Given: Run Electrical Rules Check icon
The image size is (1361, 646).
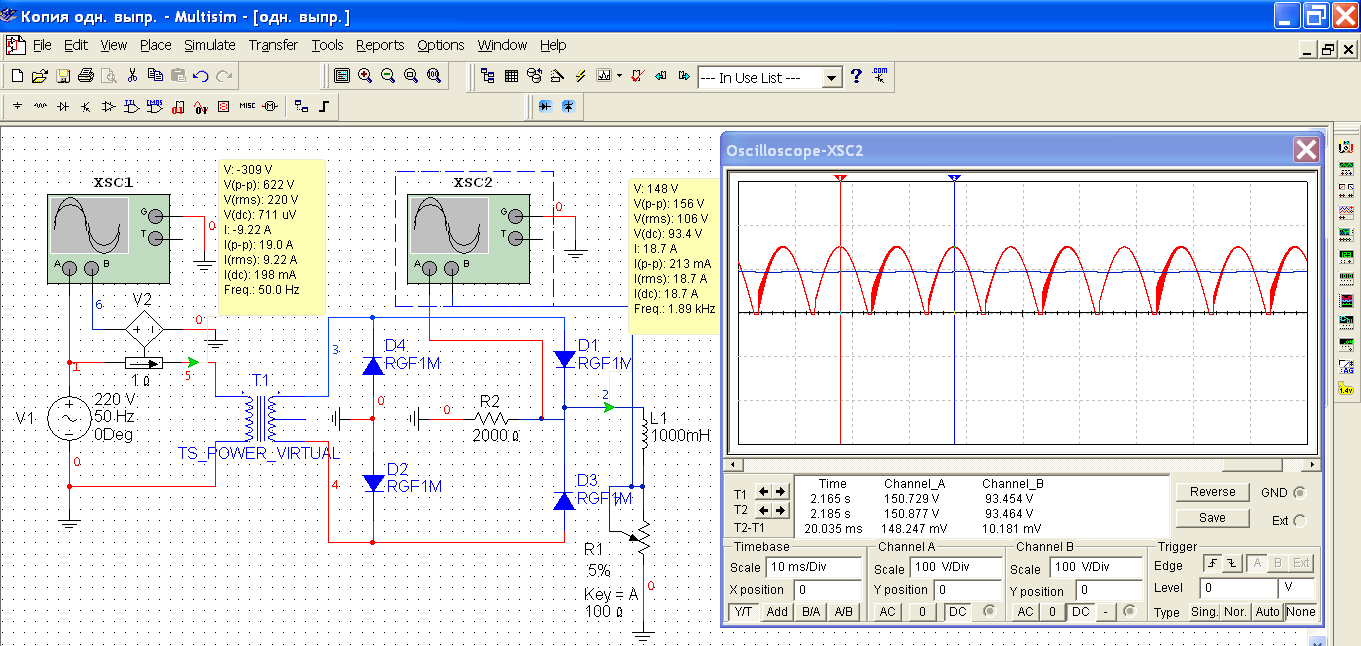Looking at the screenshot, I should (637, 76).
